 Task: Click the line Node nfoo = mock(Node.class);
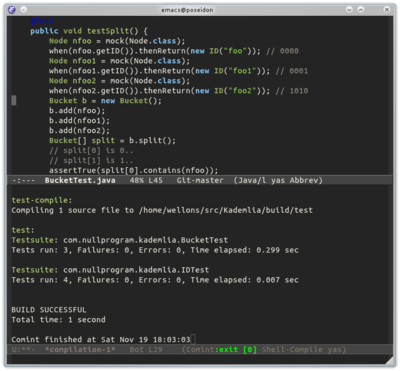[x=117, y=41]
